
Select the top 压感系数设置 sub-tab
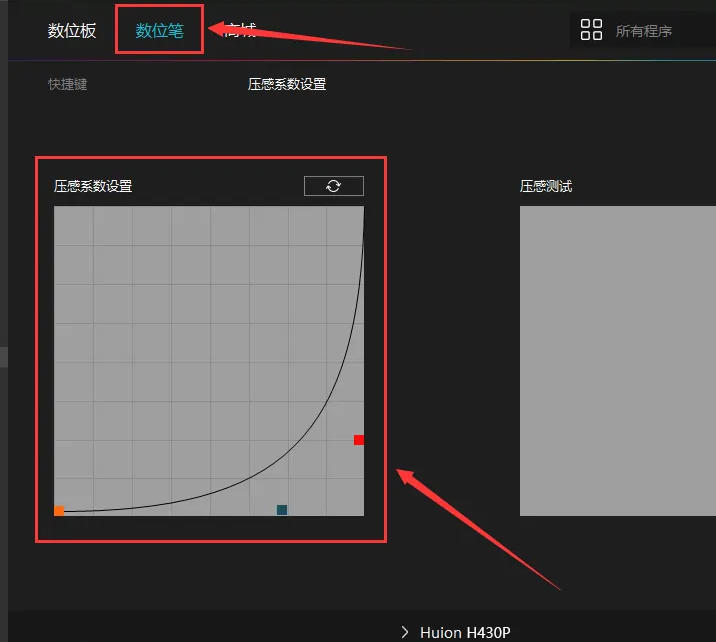pyautogui.click(x=287, y=84)
